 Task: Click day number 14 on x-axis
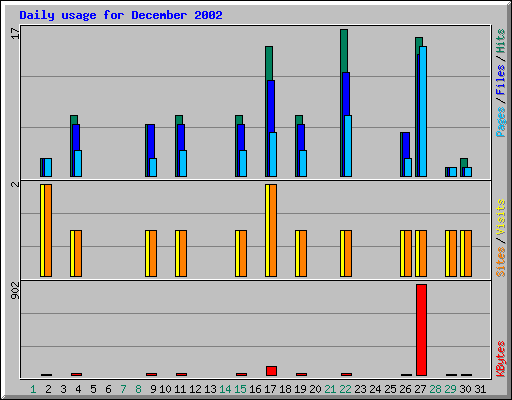pos(225,389)
